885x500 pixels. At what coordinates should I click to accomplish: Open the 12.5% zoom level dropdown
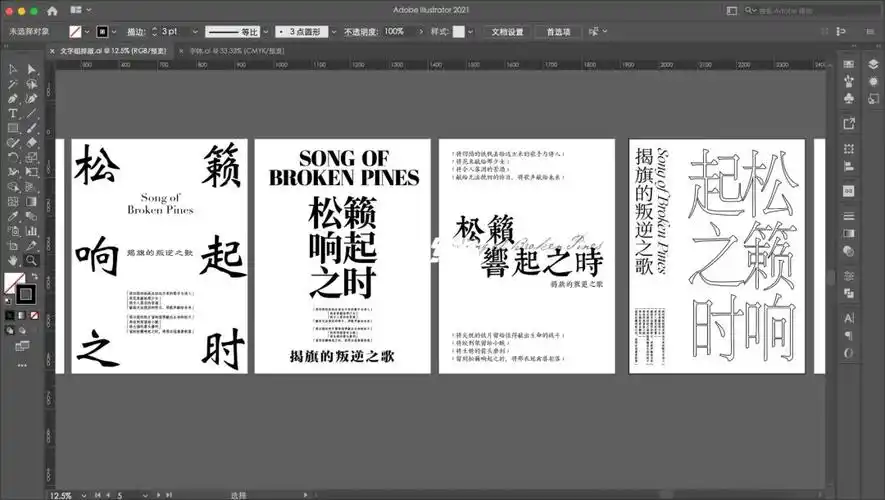pyautogui.click(x=84, y=495)
